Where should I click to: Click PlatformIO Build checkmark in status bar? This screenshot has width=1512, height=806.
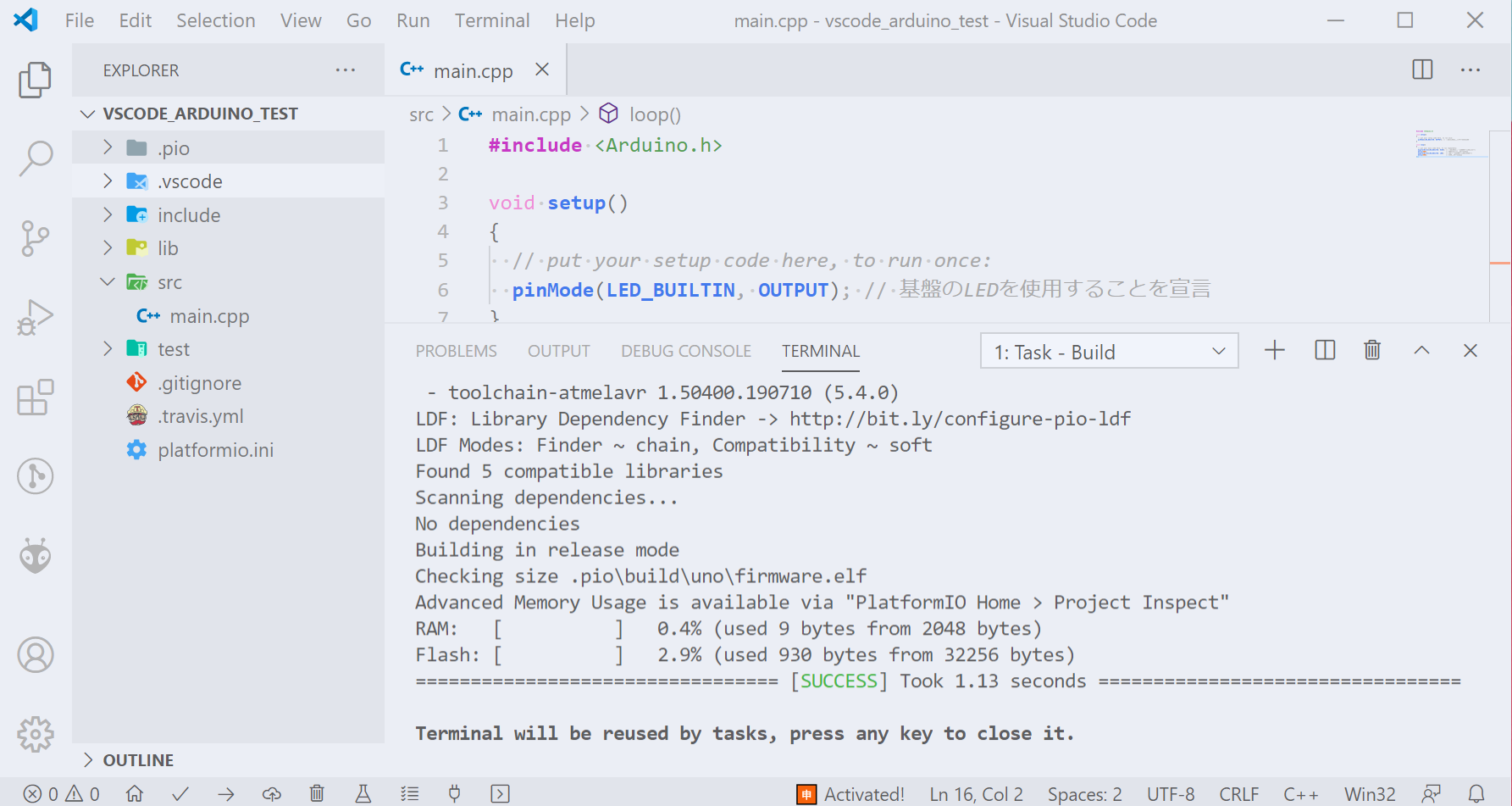180,793
